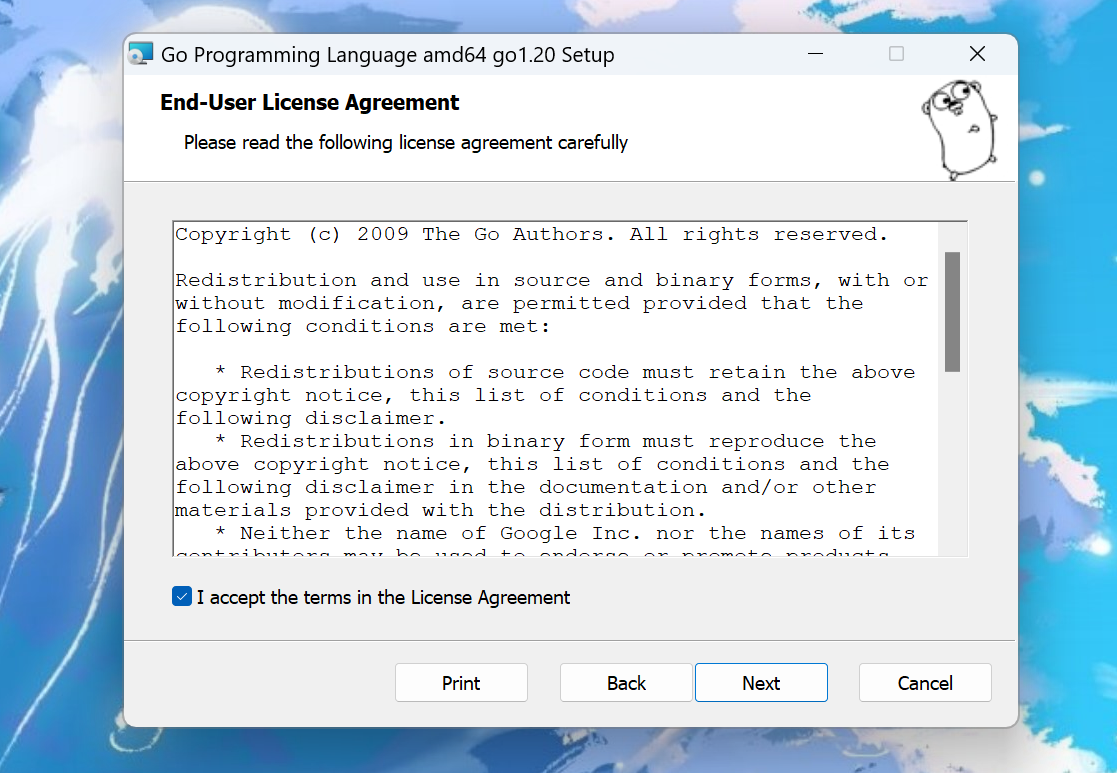
Task: Click the Go Programming Language Setup title text
Action: click(388, 55)
